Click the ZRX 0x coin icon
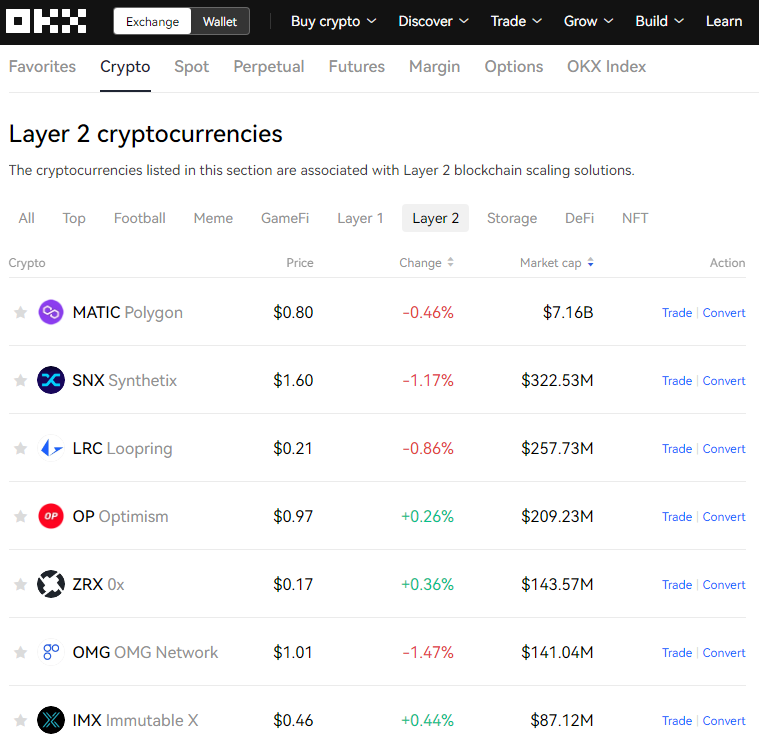759x743 pixels. coord(51,584)
